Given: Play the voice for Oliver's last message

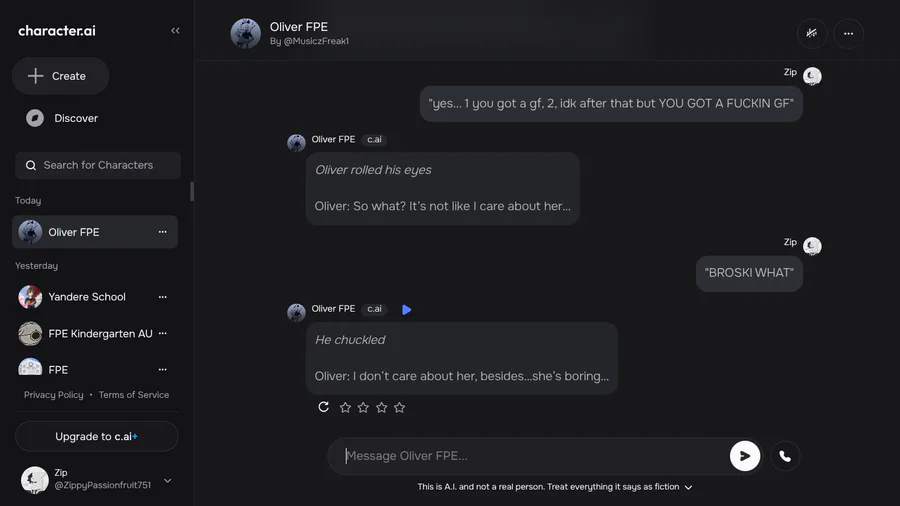Looking at the screenshot, I should (407, 310).
